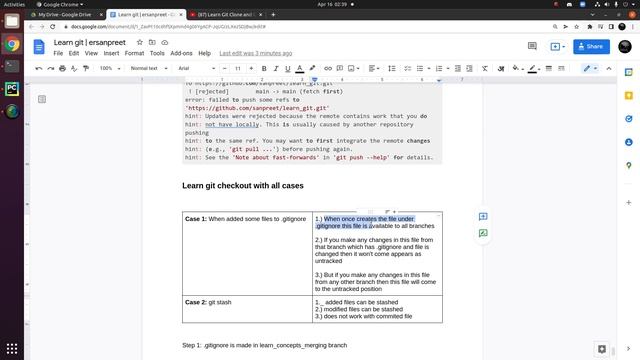Switch to My Drive - Google Drive tab

[x=65, y=14]
